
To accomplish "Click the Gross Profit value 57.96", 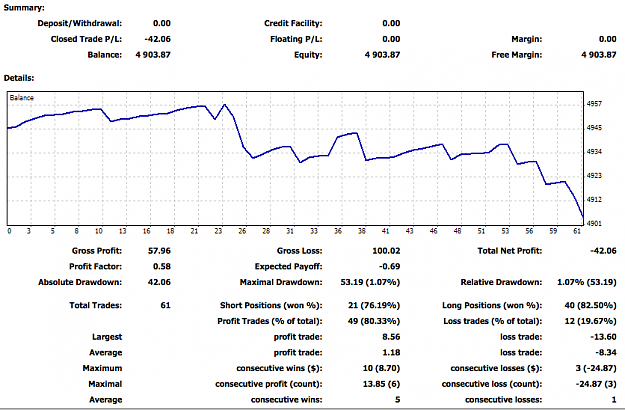I will (x=159, y=251).
